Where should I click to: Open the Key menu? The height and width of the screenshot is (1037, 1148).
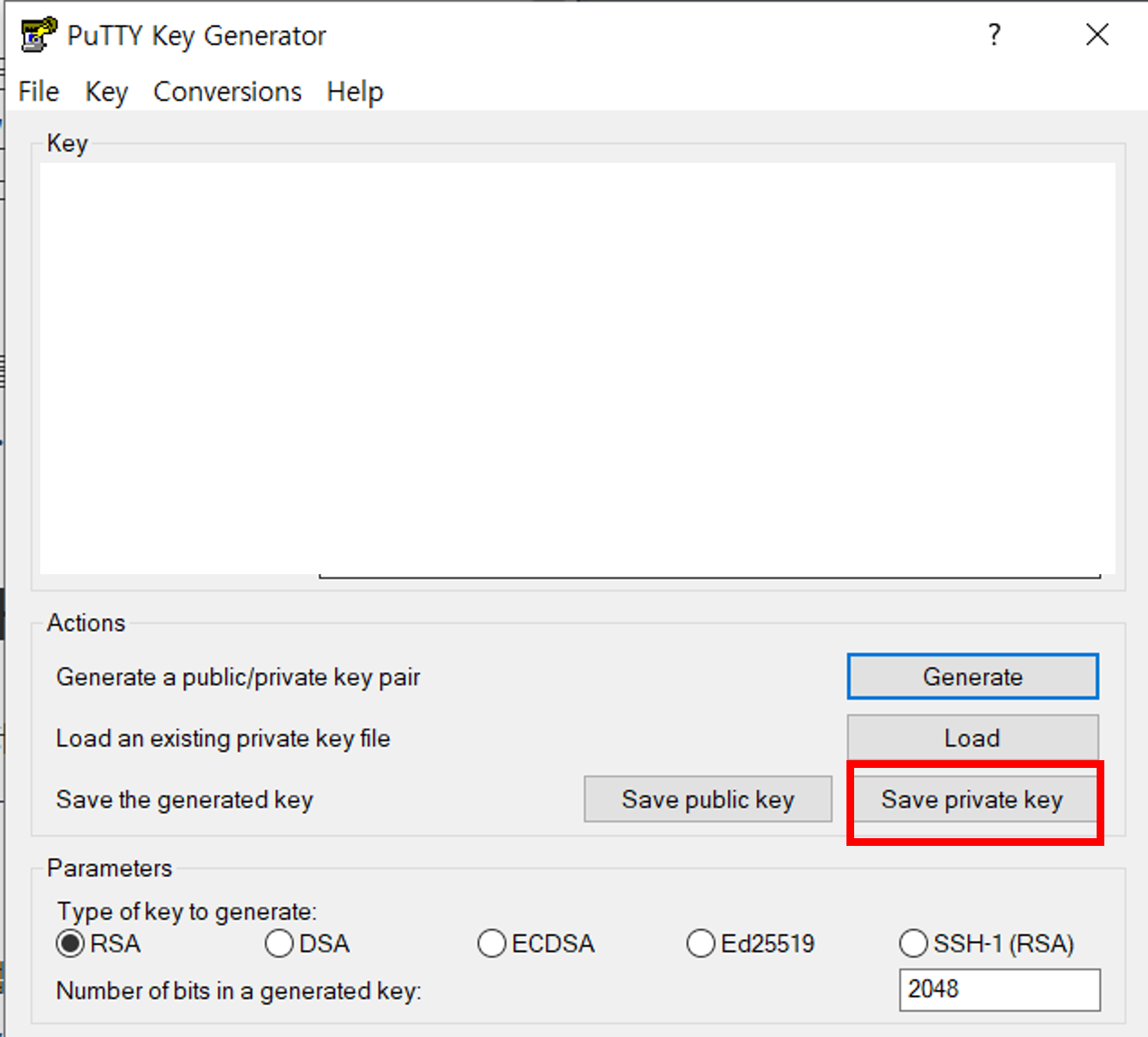106,92
